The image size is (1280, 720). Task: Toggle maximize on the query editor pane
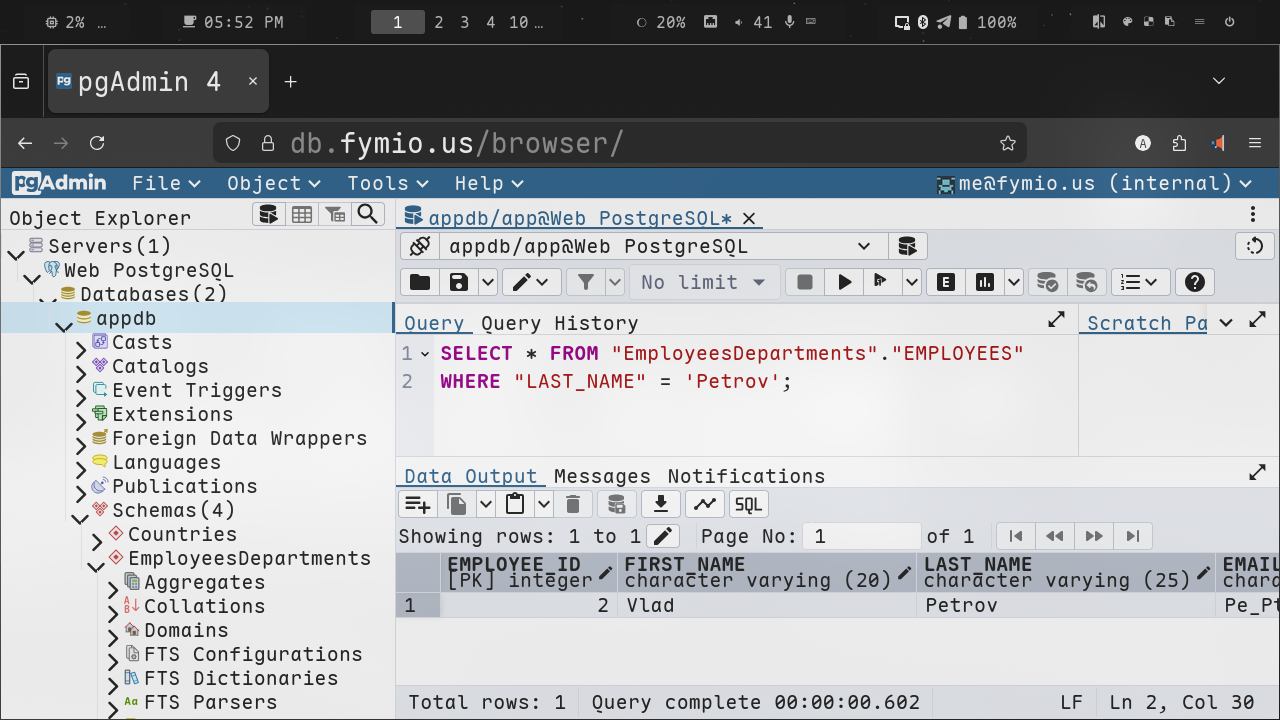[1056, 320]
